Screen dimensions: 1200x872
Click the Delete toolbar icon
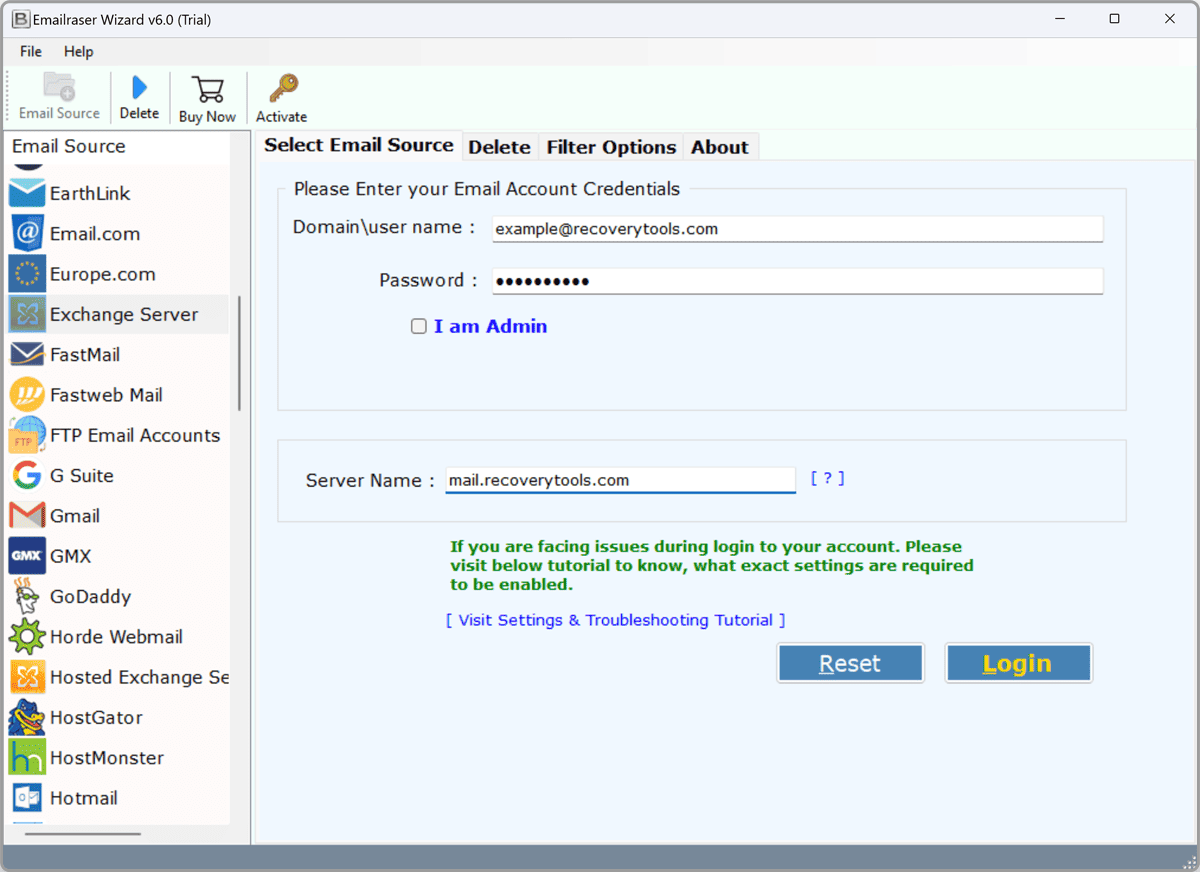pyautogui.click(x=140, y=87)
